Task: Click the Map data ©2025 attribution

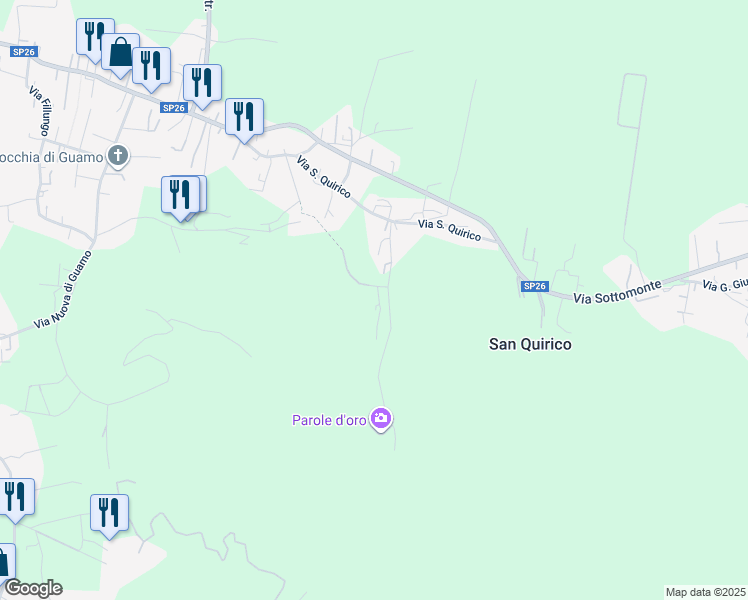Action: [706, 592]
